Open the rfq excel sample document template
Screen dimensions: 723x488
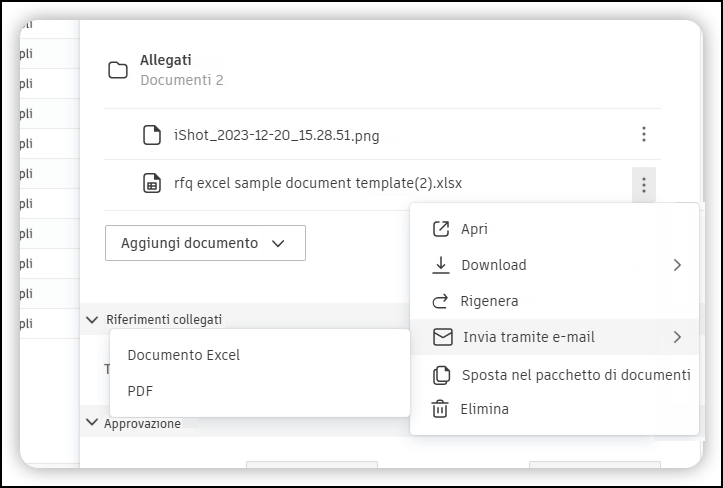(x=317, y=184)
